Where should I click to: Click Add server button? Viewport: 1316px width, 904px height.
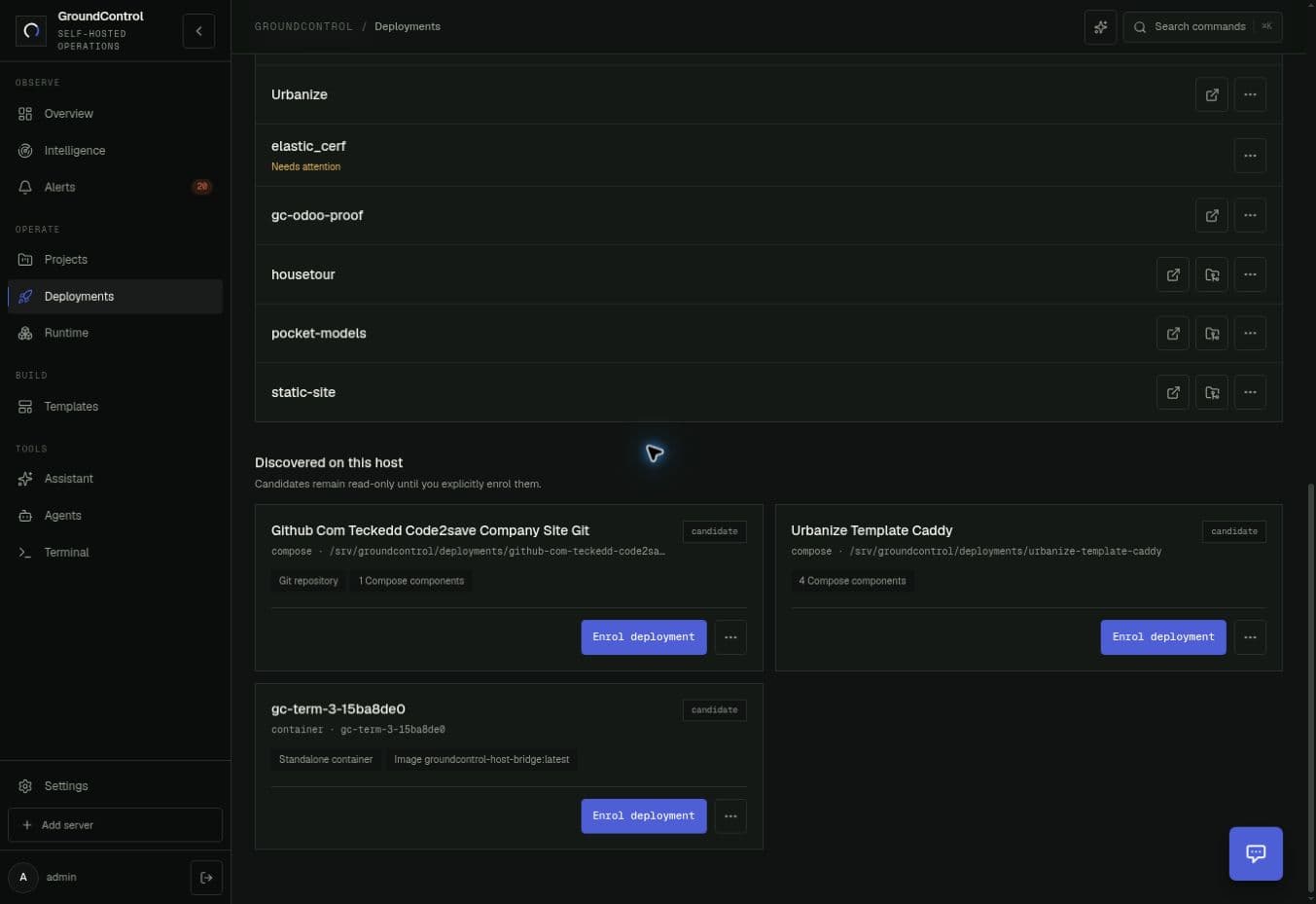(x=115, y=825)
